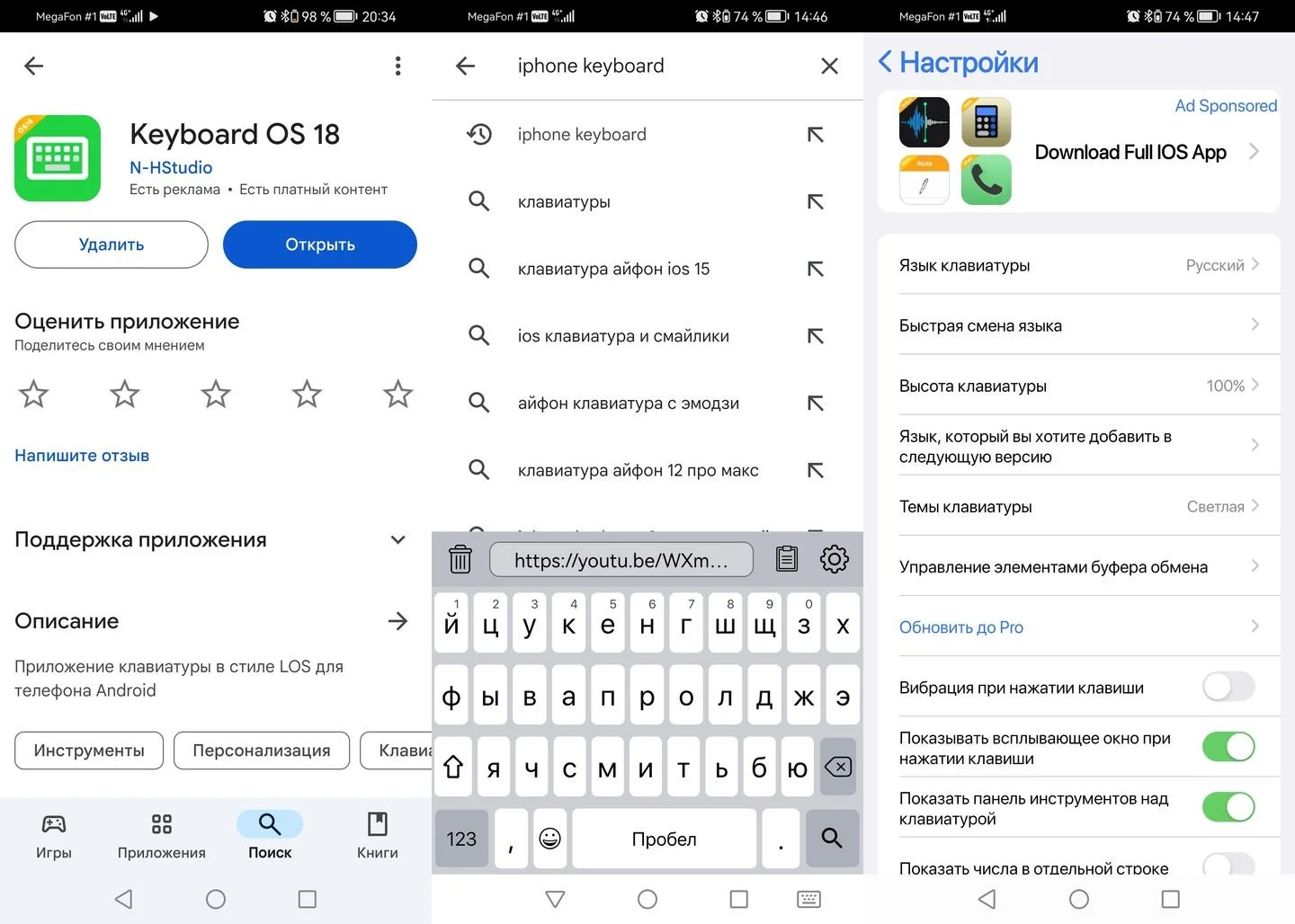Screen dimensions: 1295x924
Task: Switch to Книги tab
Action: click(x=378, y=836)
